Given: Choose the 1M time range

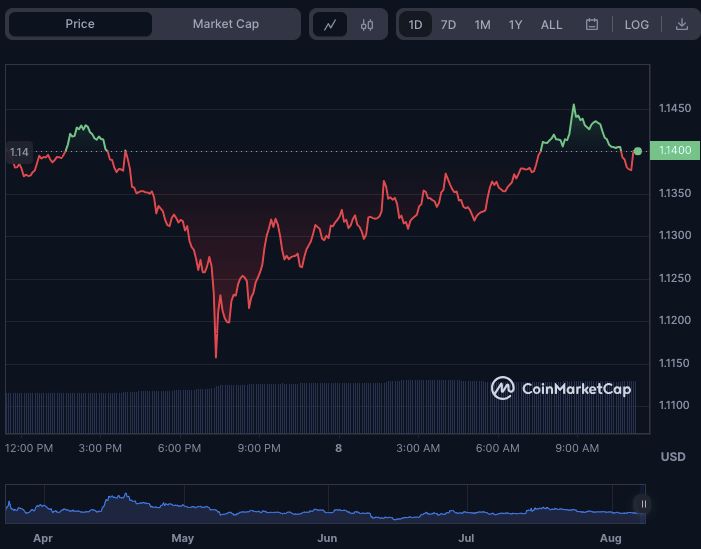Looking at the screenshot, I should pos(482,24).
